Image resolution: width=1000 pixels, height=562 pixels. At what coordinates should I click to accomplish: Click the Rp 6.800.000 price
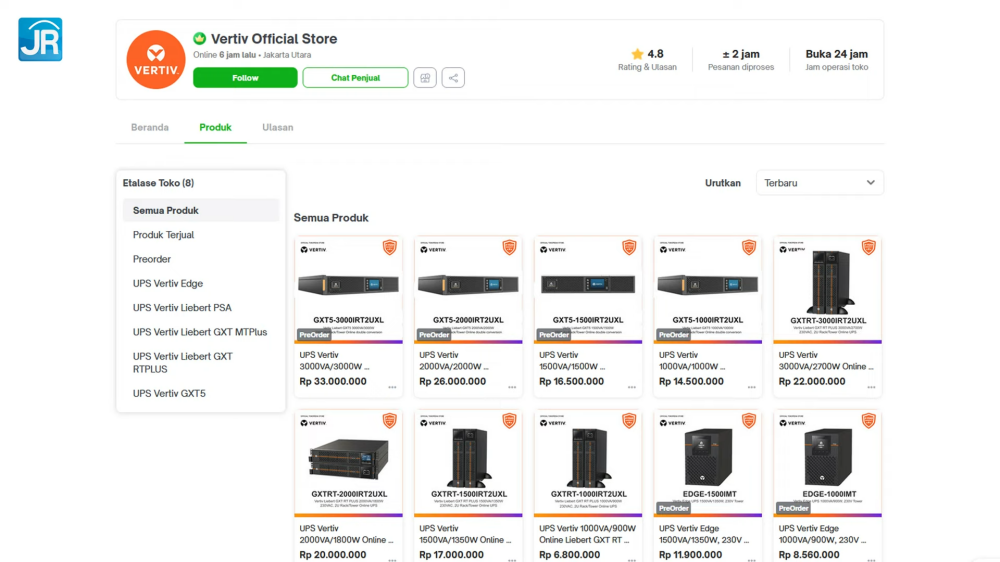pos(570,555)
